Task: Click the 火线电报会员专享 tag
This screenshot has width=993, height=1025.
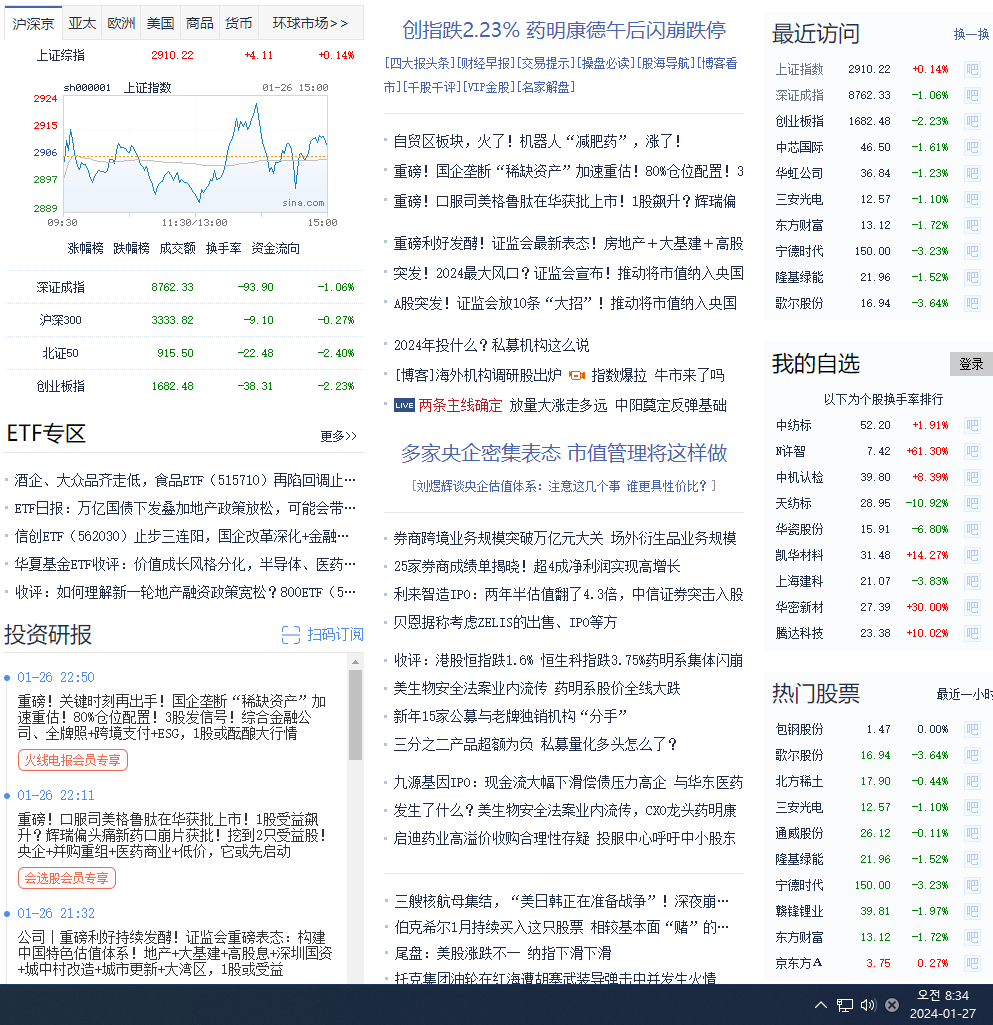Action: (73, 760)
